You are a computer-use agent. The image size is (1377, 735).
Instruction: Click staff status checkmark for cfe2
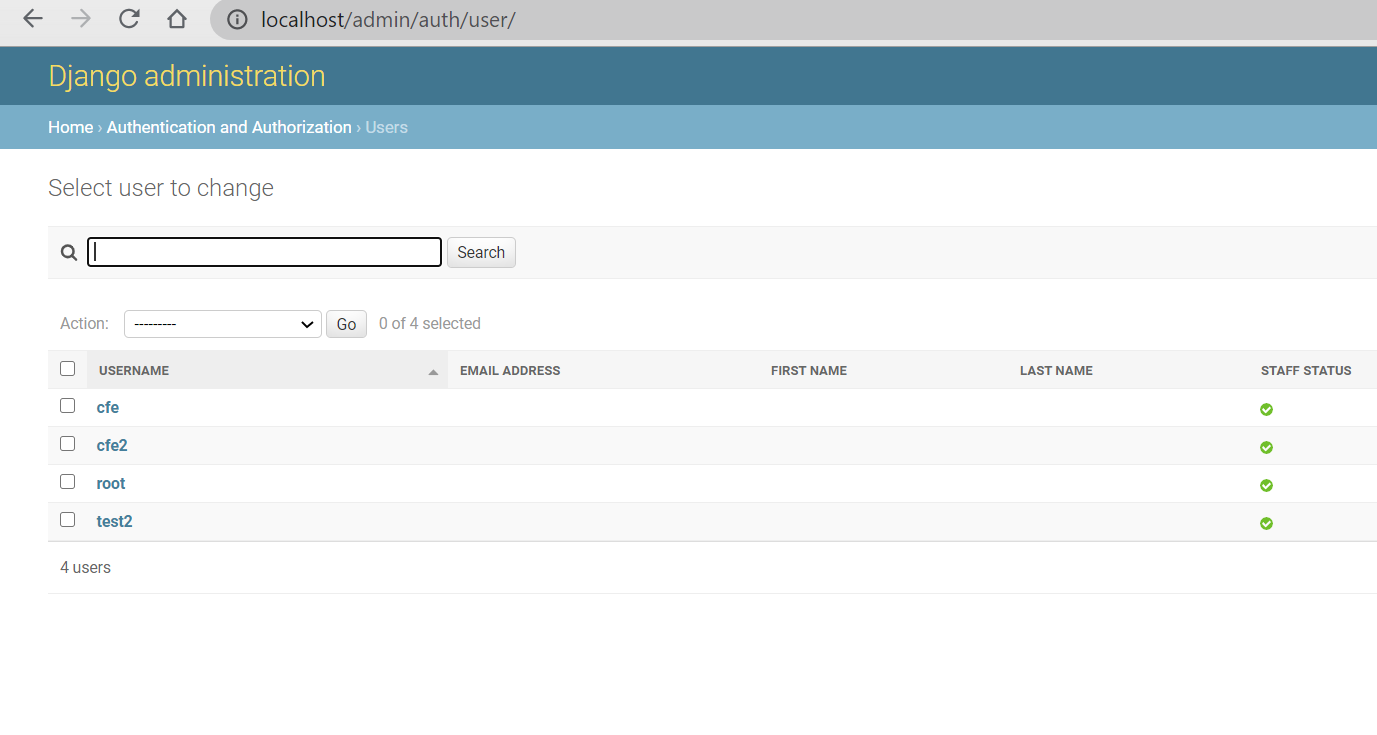tap(1266, 447)
